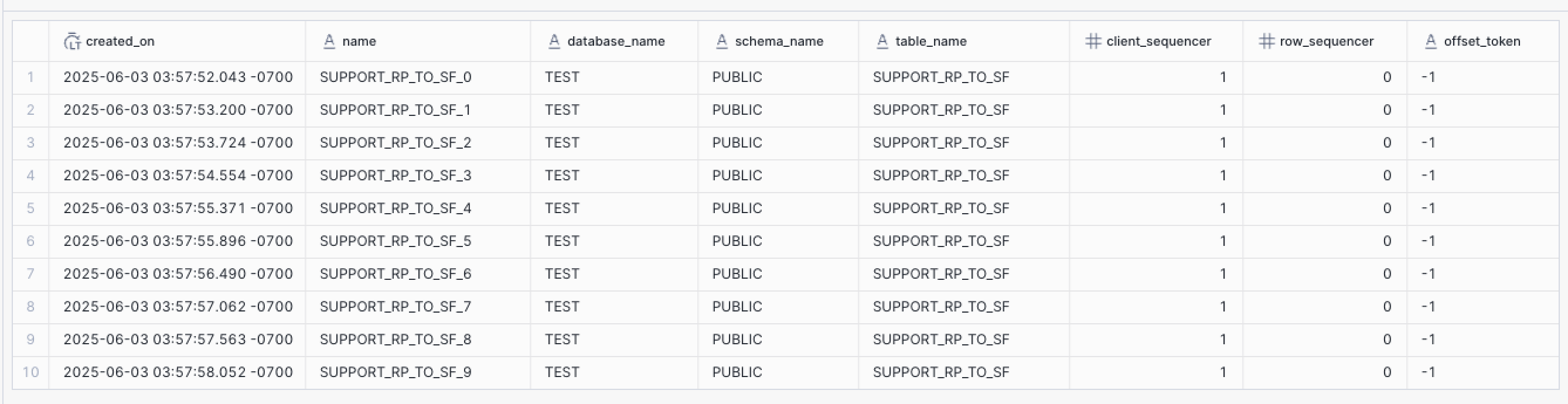
Task: Click the text type icon beside database_name
Action: (x=554, y=42)
